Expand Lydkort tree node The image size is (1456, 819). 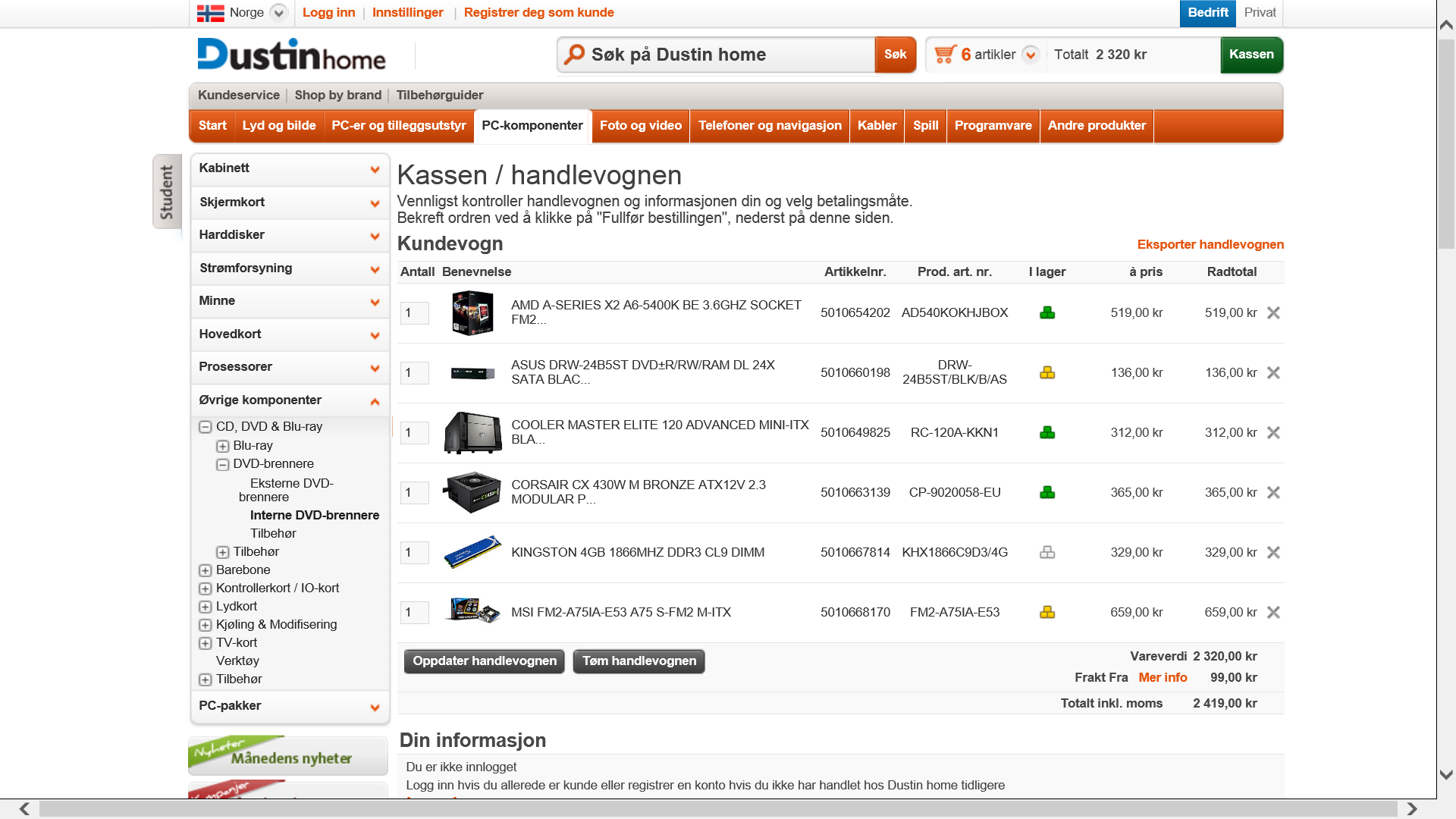(205, 607)
